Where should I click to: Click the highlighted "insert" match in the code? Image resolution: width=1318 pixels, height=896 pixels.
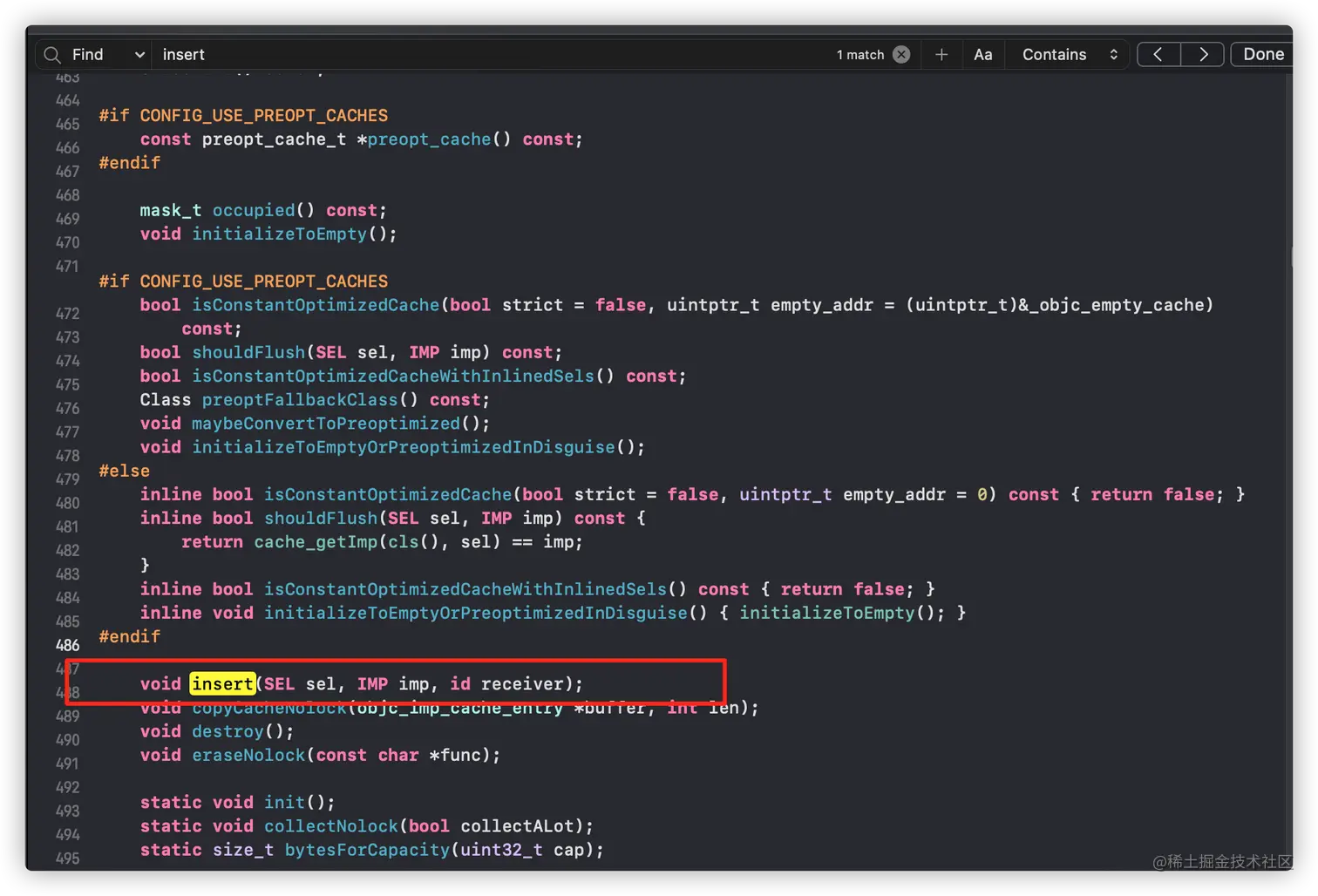(x=222, y=684)
